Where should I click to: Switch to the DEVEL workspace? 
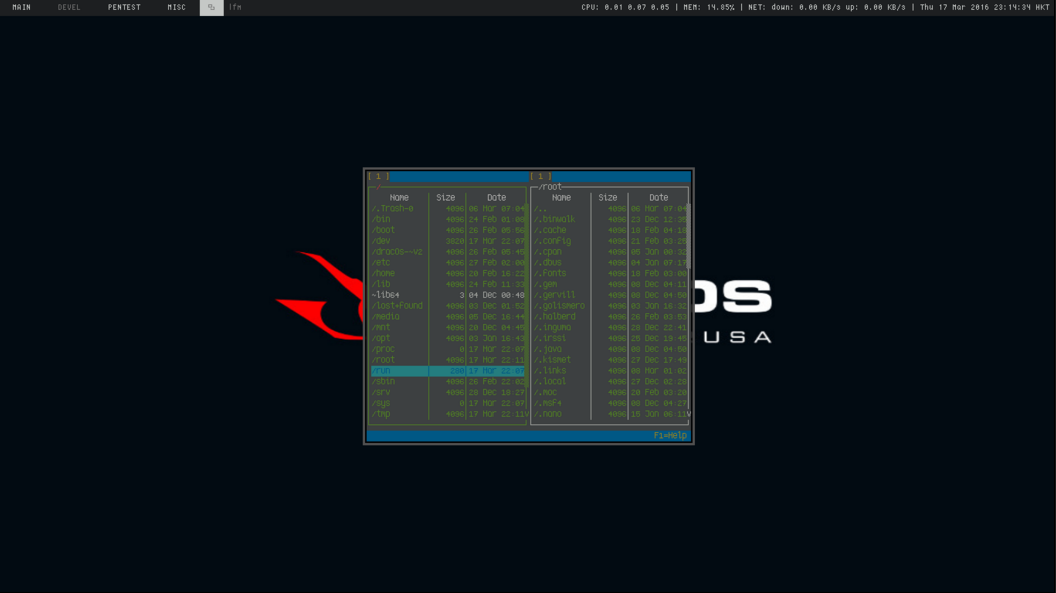(x=69, y=7)
